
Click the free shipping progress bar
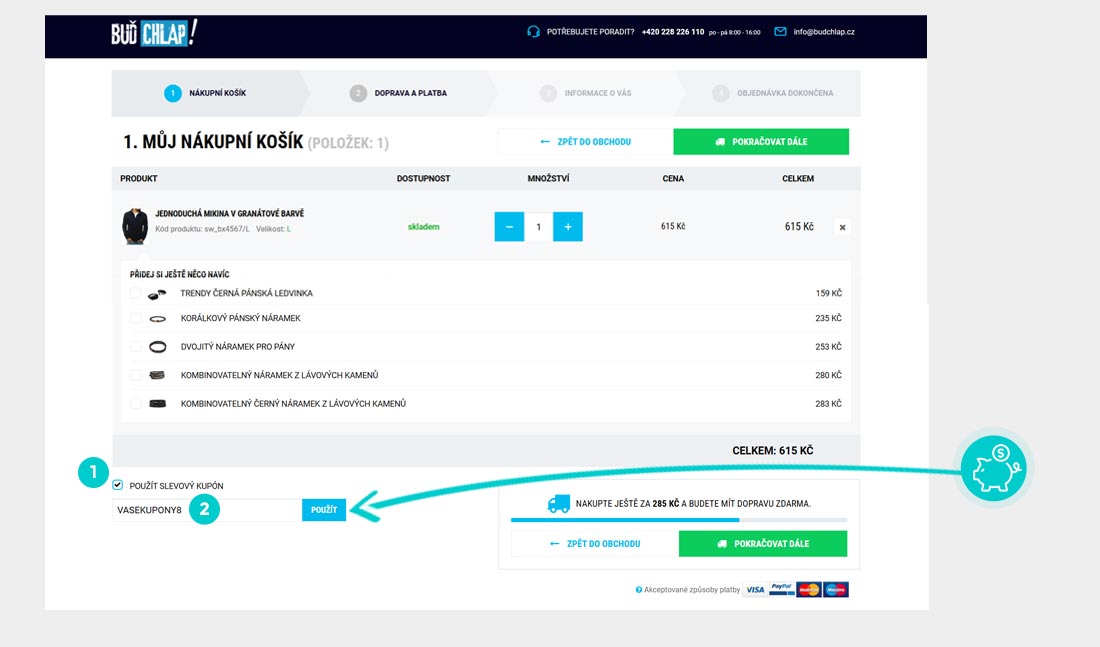[x=678, y=520]
